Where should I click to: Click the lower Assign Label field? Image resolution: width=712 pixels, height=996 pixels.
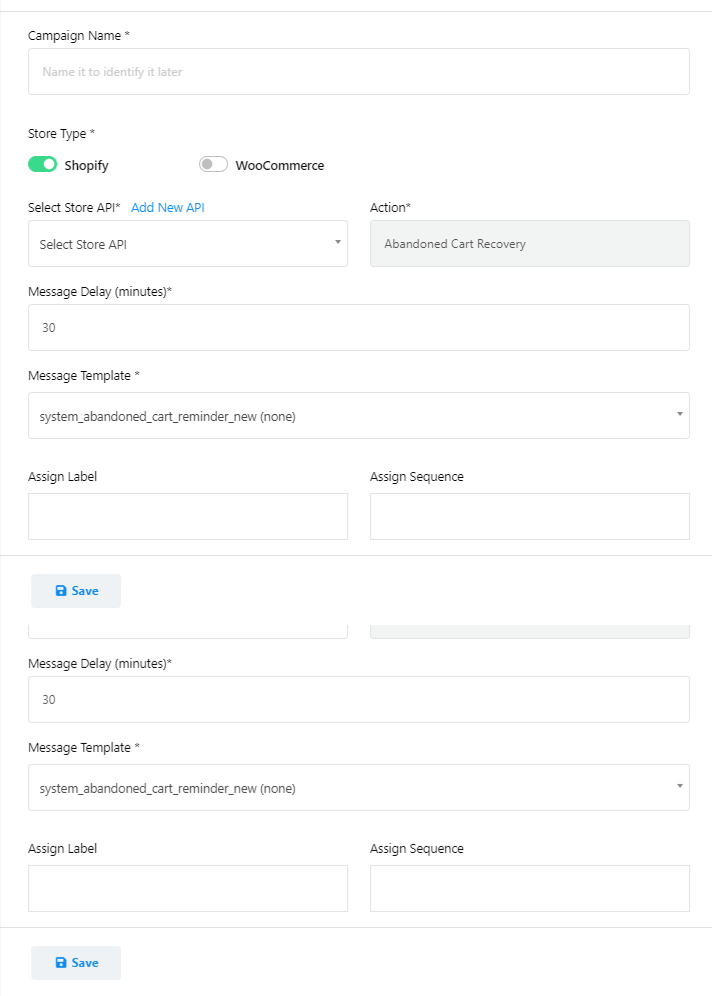[188, 888]
